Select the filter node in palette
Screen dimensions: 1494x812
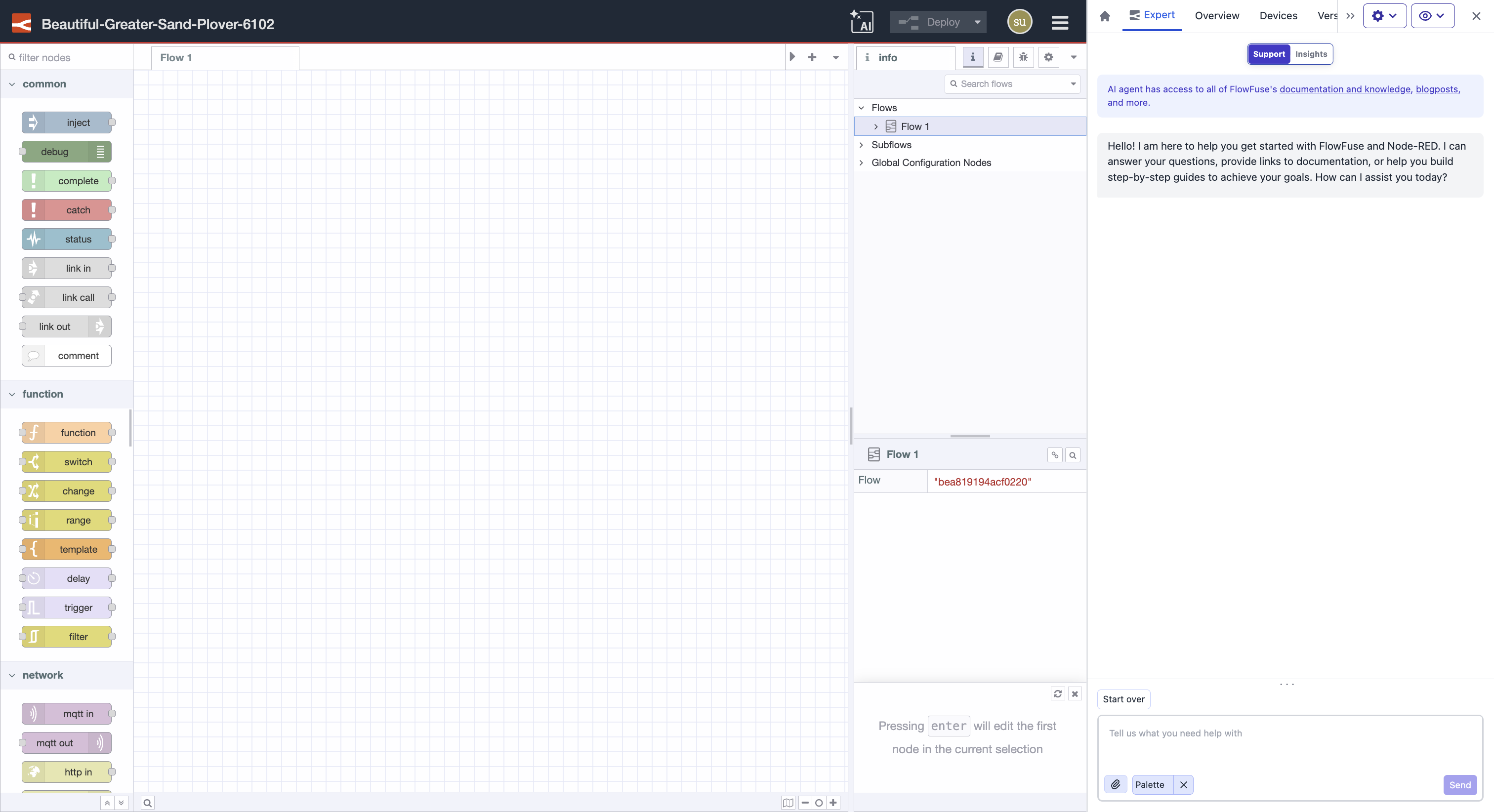click(x=67, y=637)
